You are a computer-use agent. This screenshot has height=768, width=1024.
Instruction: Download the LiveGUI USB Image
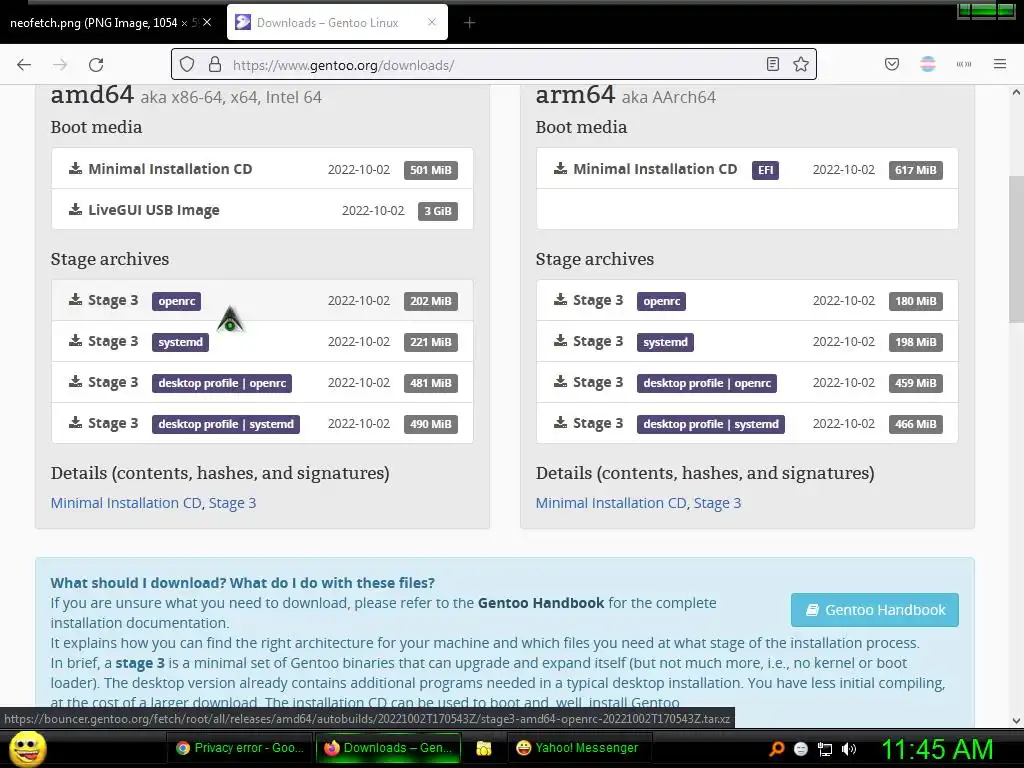[262, 210]
